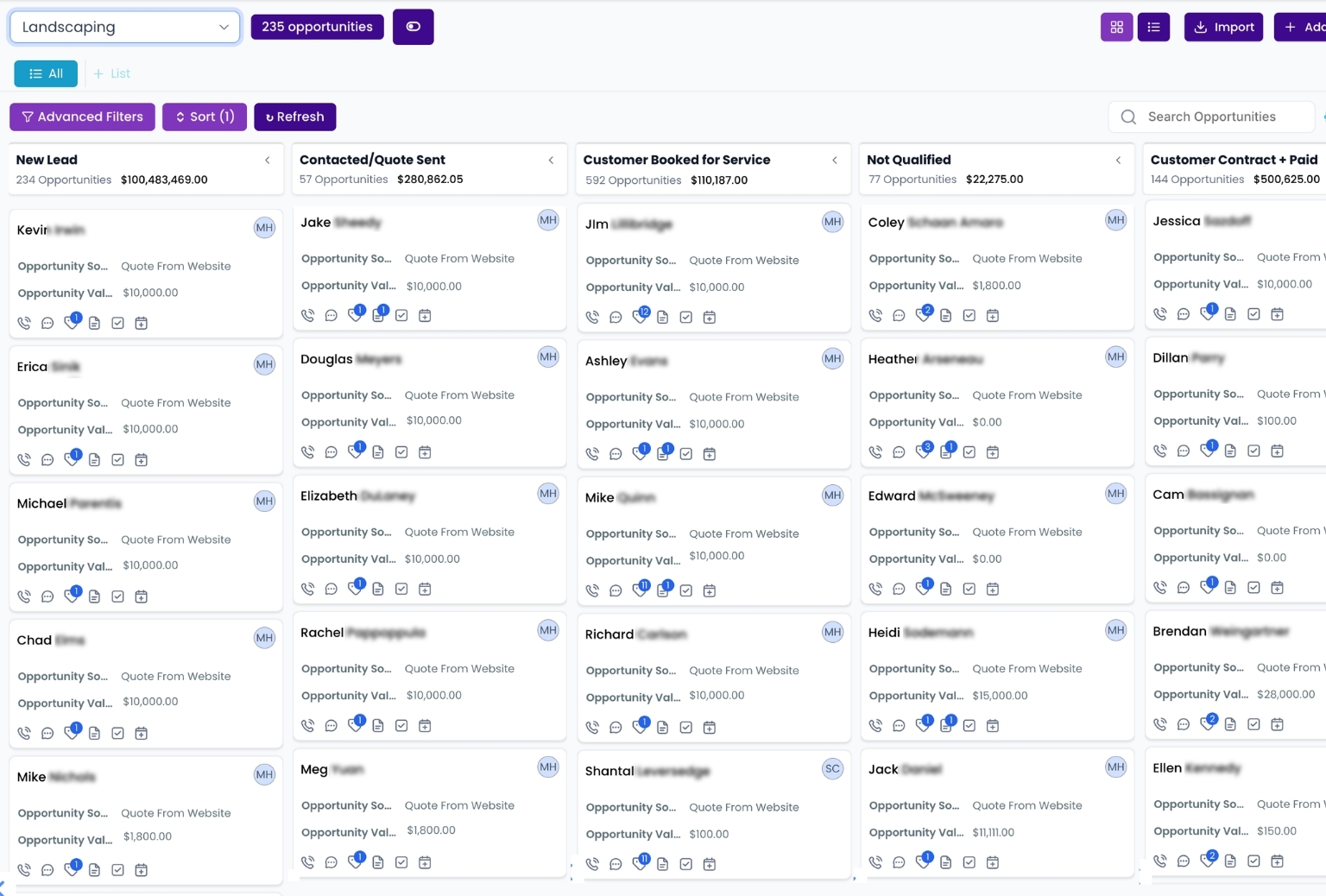Open the tasks icon on Edward's card
Viewport: 1326px width, 896px height.
(x=969, y=589)
